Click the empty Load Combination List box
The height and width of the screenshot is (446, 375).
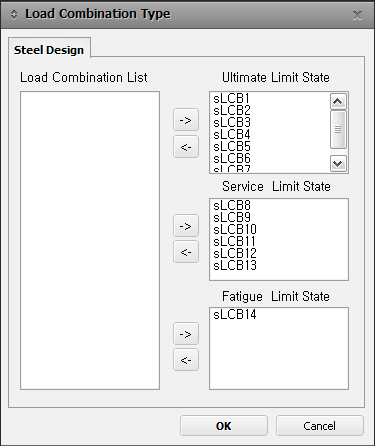[90, 240]
